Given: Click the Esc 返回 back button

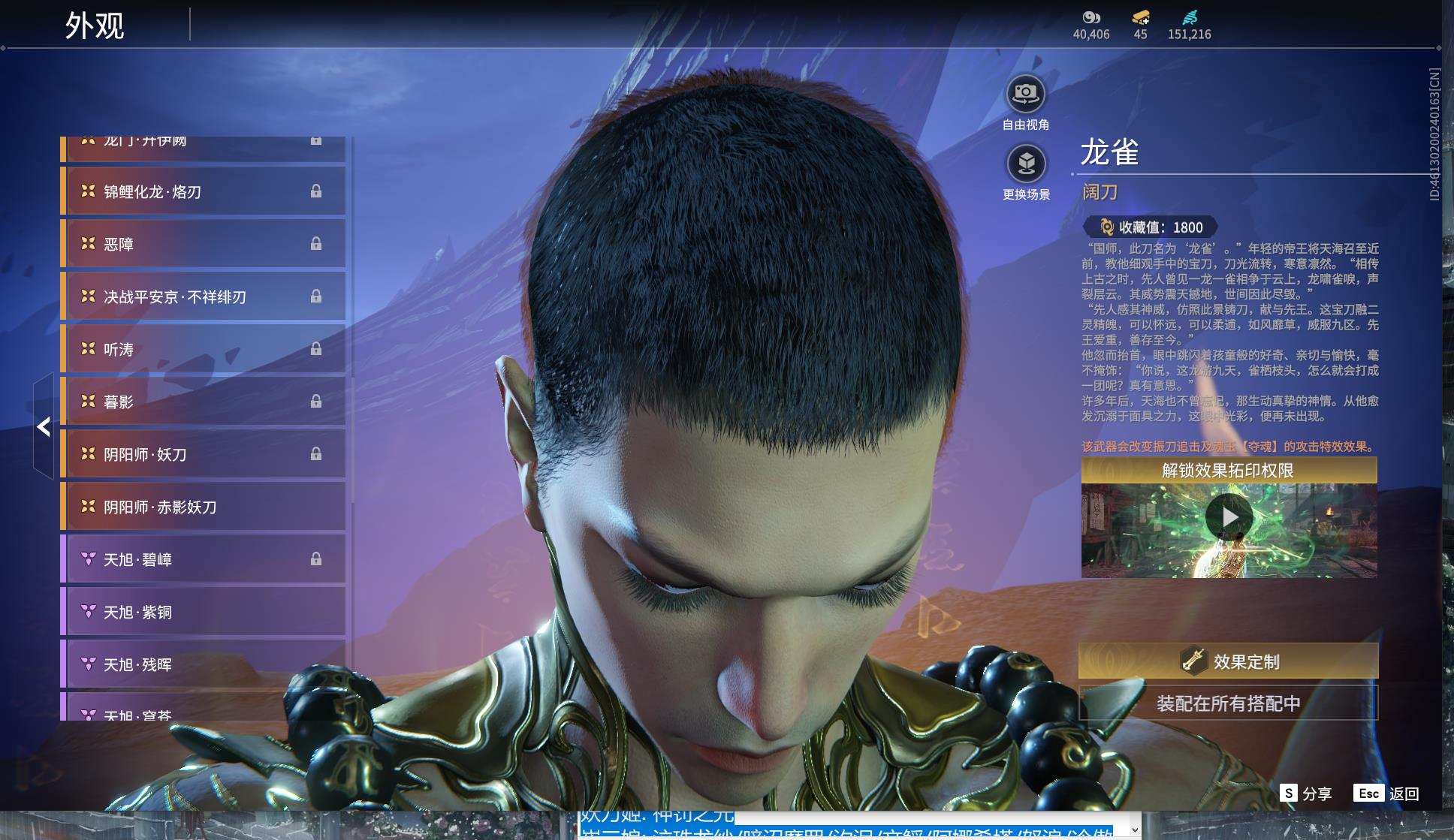Looking at the screenshot, I should [1386, 793].
